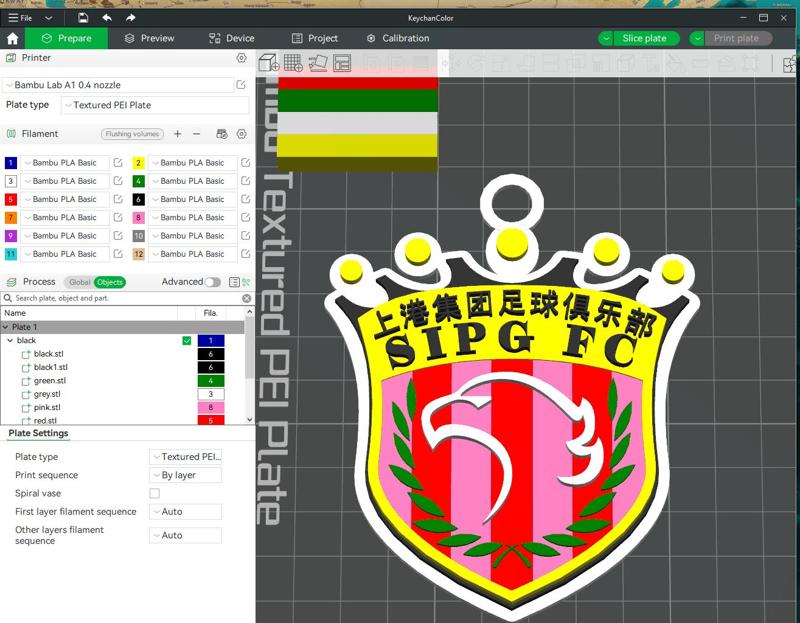Collapse the black object tree node

[10, 340]
